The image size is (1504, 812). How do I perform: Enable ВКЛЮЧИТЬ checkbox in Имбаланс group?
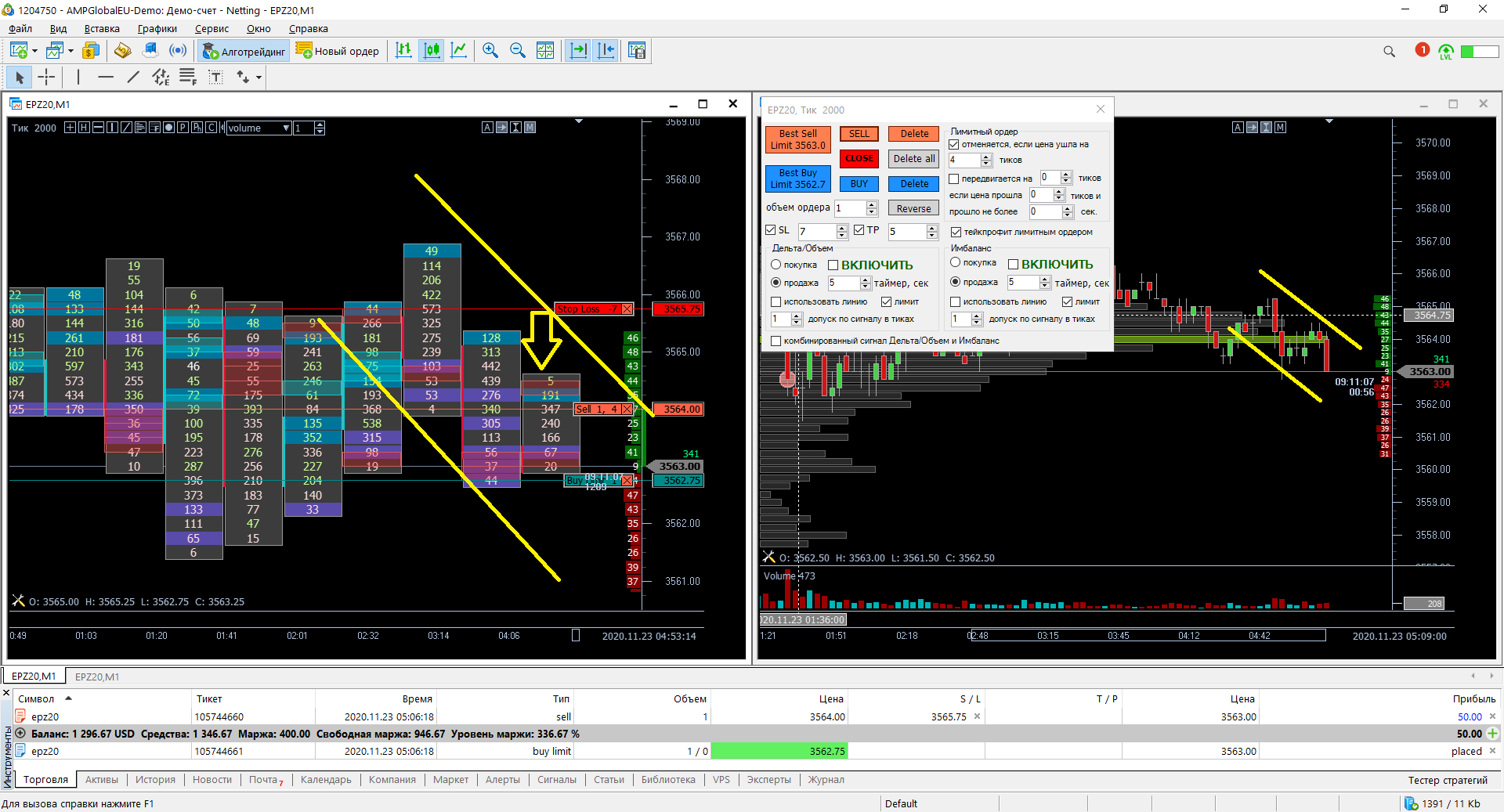click(x=1014, y=265)
